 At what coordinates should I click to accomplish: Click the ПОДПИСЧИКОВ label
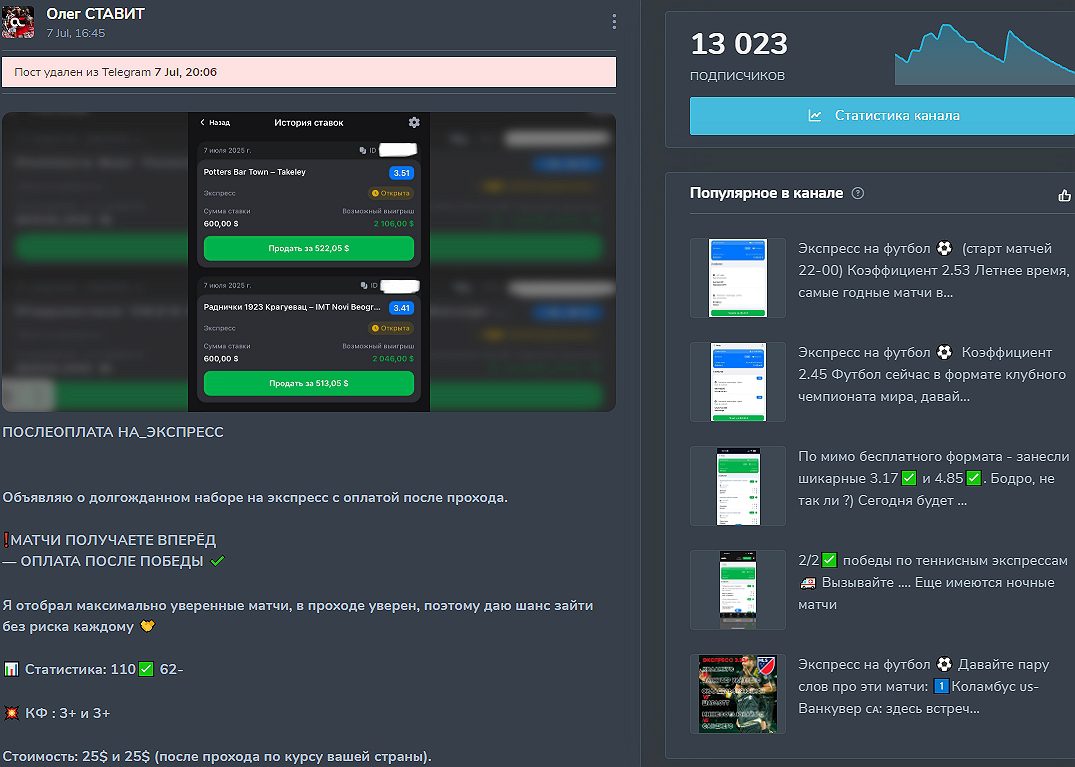[738, 75]
